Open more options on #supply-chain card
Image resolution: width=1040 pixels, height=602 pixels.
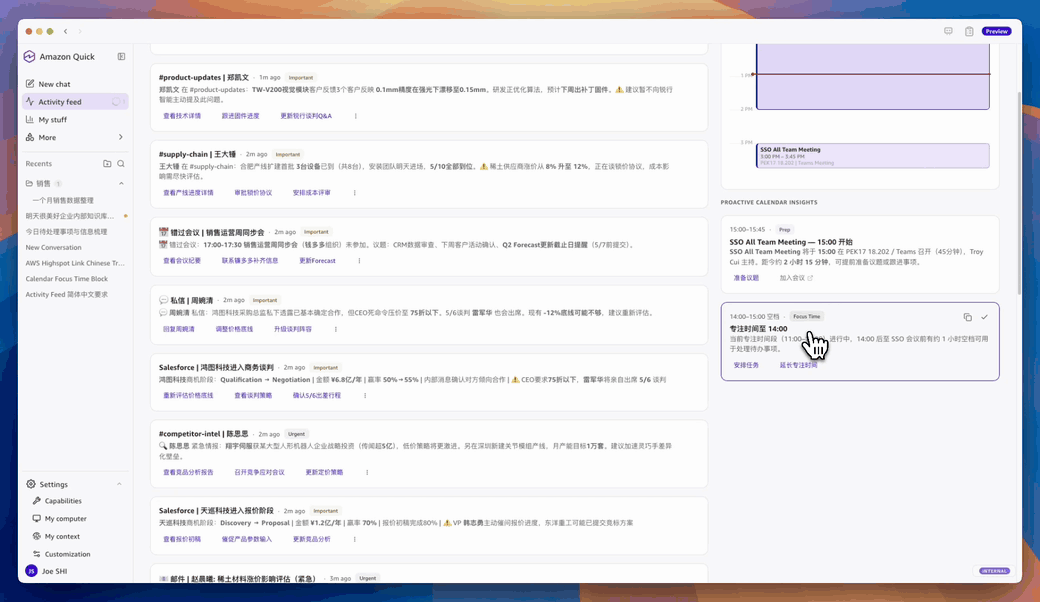[354, 193]
